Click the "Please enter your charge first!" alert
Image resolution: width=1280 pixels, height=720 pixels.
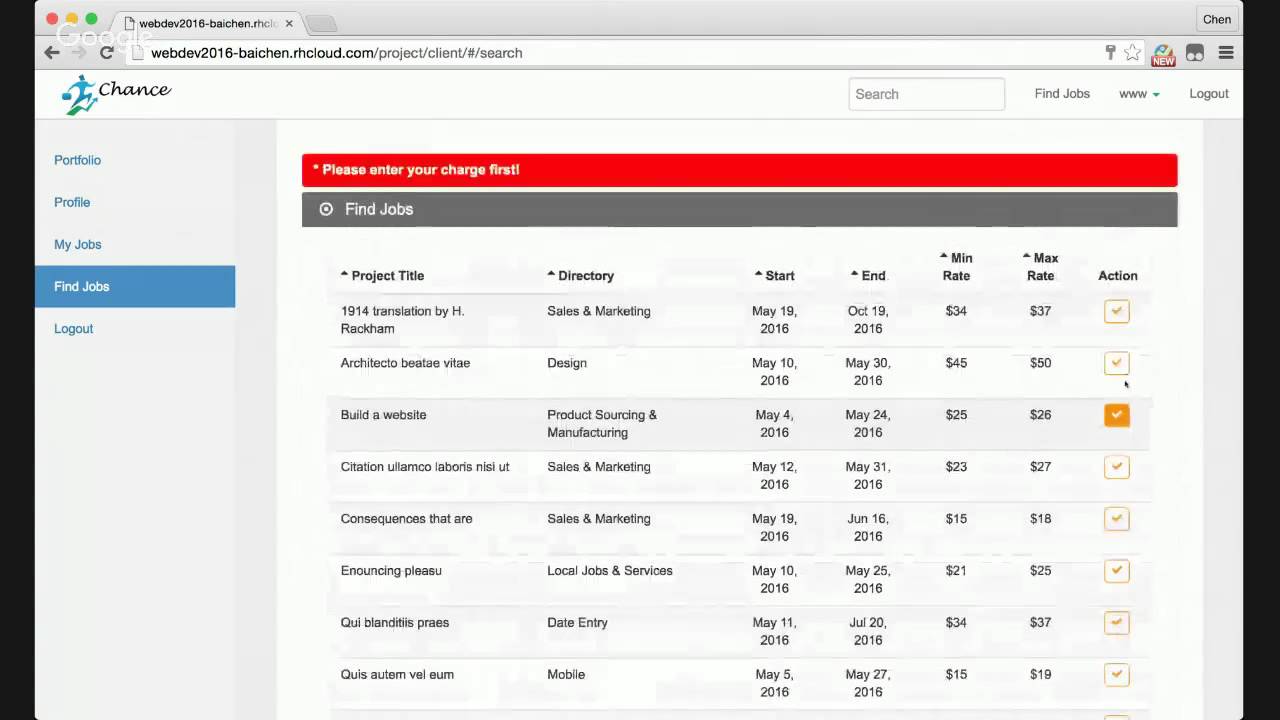(x=740, y=170)
